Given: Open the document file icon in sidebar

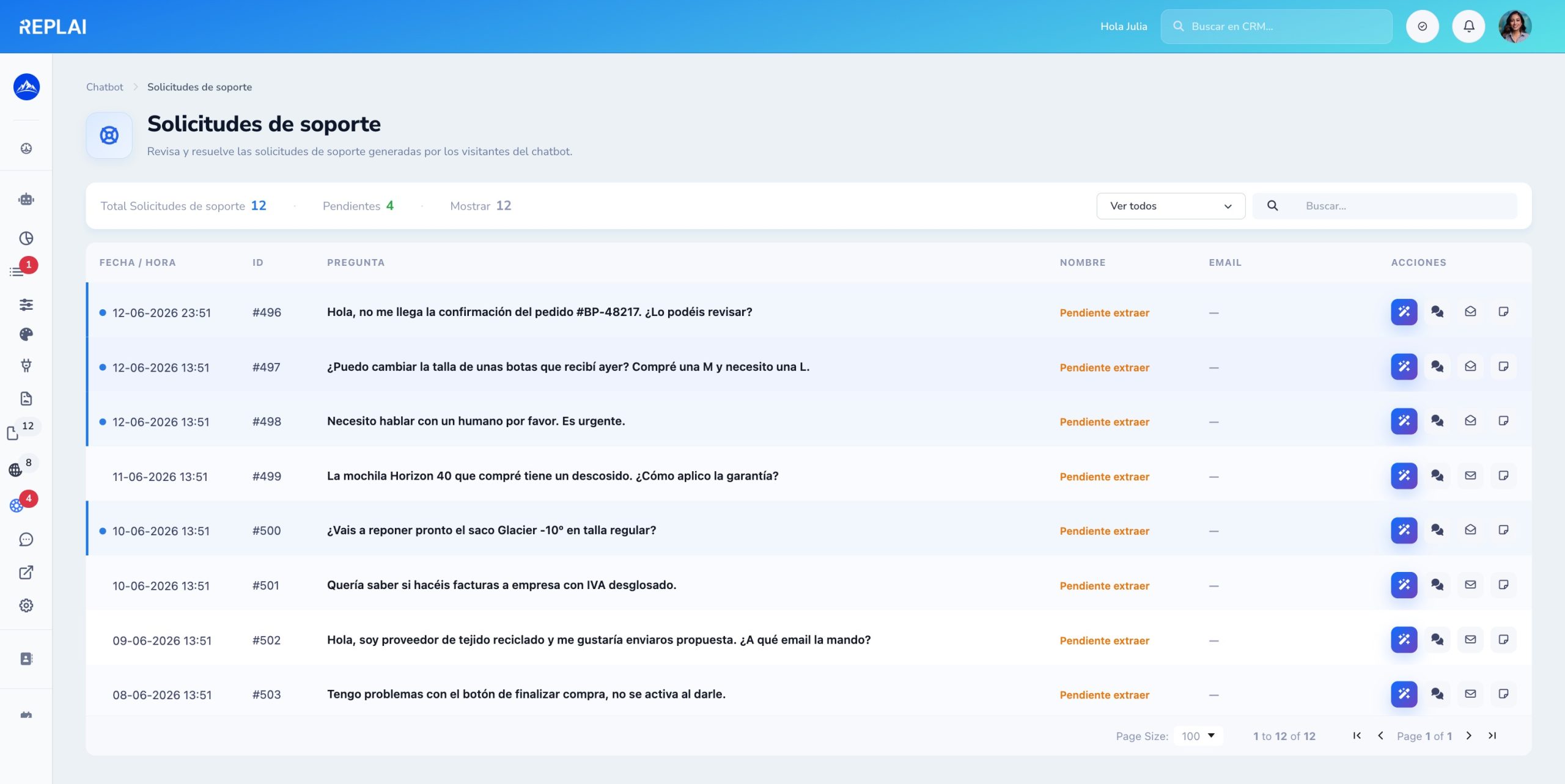Looking at the screenshot, I should tap(26, 398).
